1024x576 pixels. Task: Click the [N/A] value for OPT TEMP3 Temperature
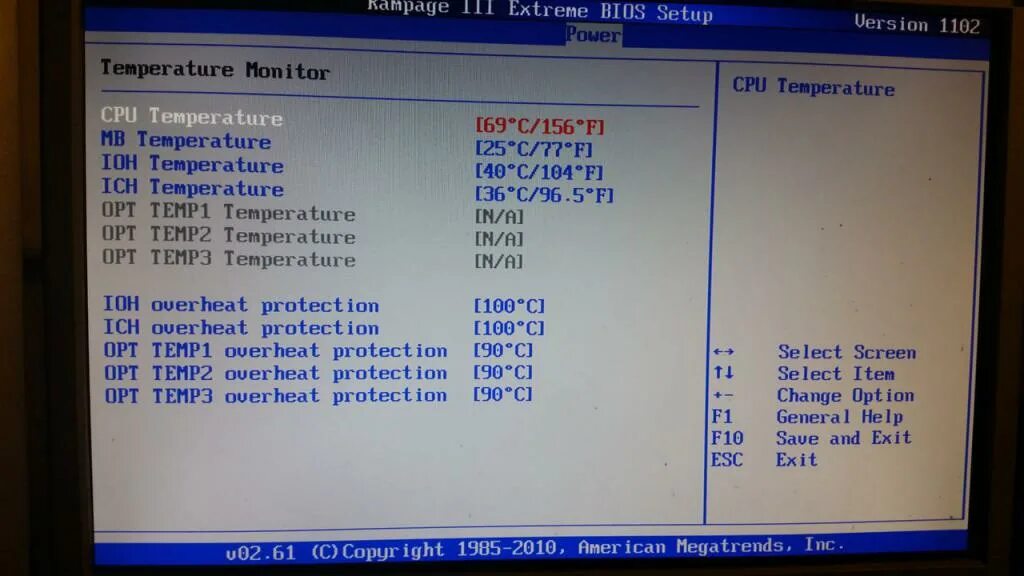[499, 262]
